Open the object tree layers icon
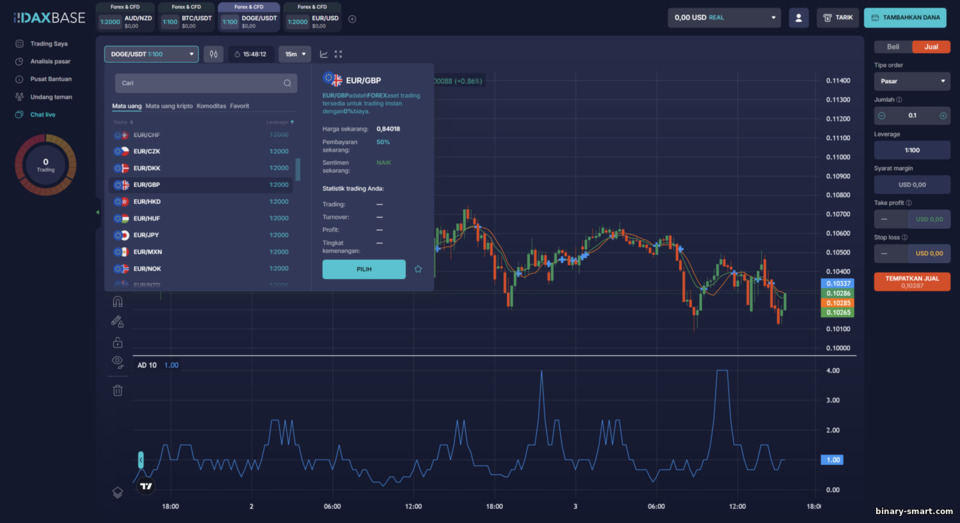This screenshot has width=960, height=523. [118, 492]
